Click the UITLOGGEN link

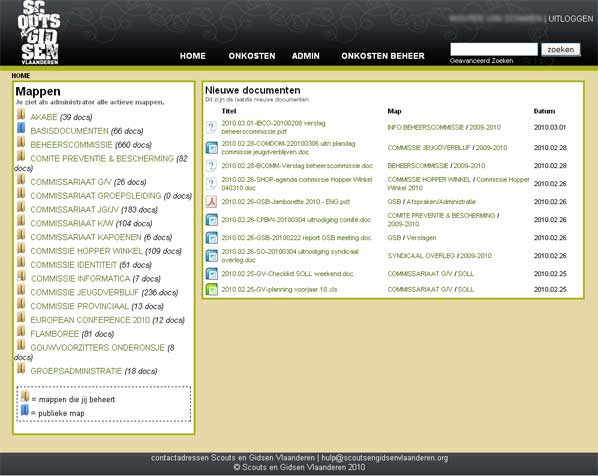coord(571,19)
